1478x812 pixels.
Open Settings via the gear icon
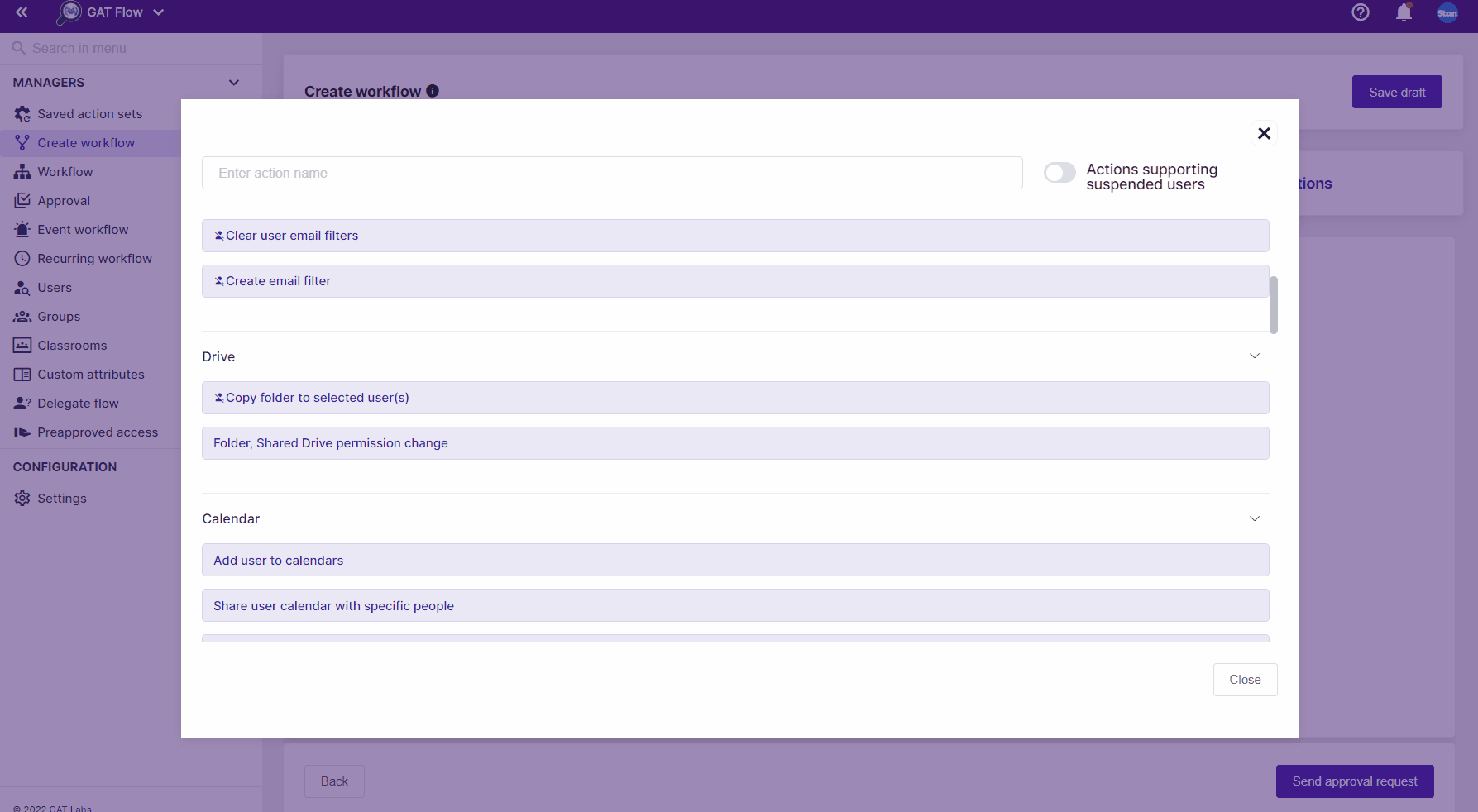click(22, 498)
